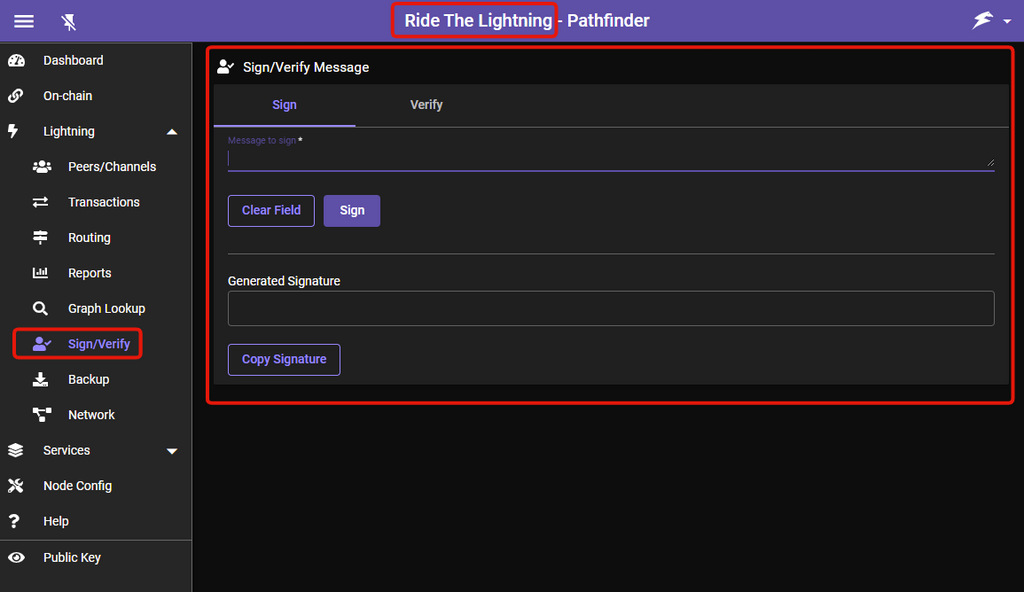Viewport: 1024px width, 592px height.
Task: Click the Dashboard gauge icon
Action: [16, 61]
